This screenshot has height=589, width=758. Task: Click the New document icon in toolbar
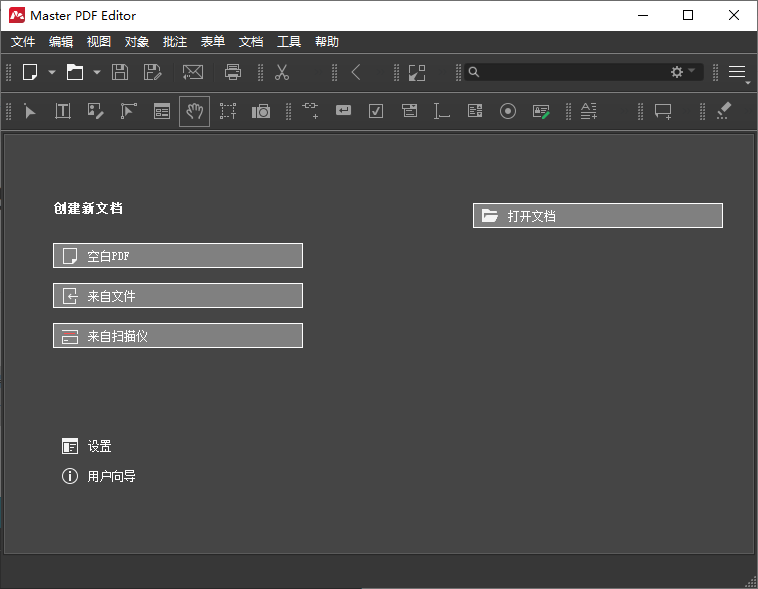coord(29,73)
